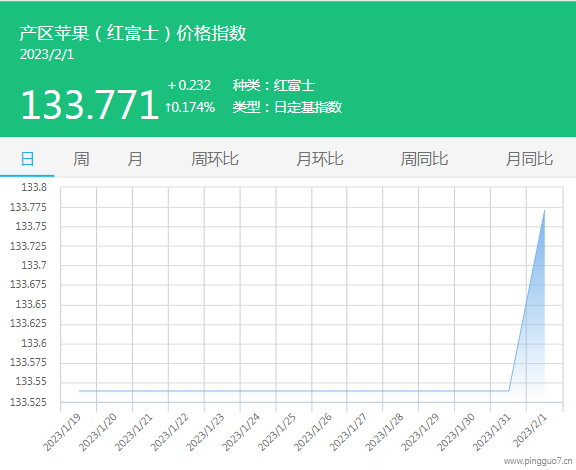Click the upward arrow 0.174% change indicator
The width and height of the screenshot is (576, 470).
pyautogui.click(x=190, y=107)
